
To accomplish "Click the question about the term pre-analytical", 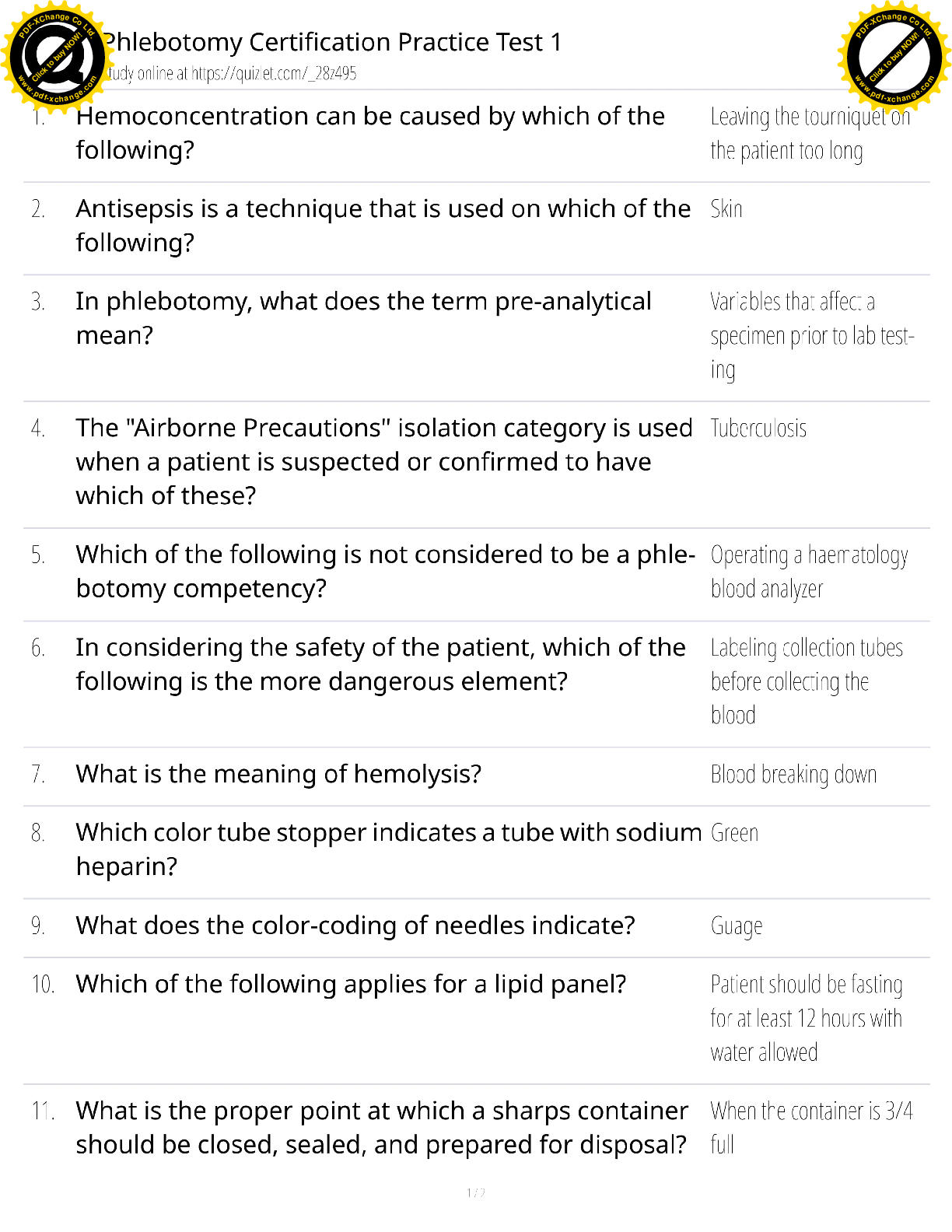I will click(x=363, y=318).
